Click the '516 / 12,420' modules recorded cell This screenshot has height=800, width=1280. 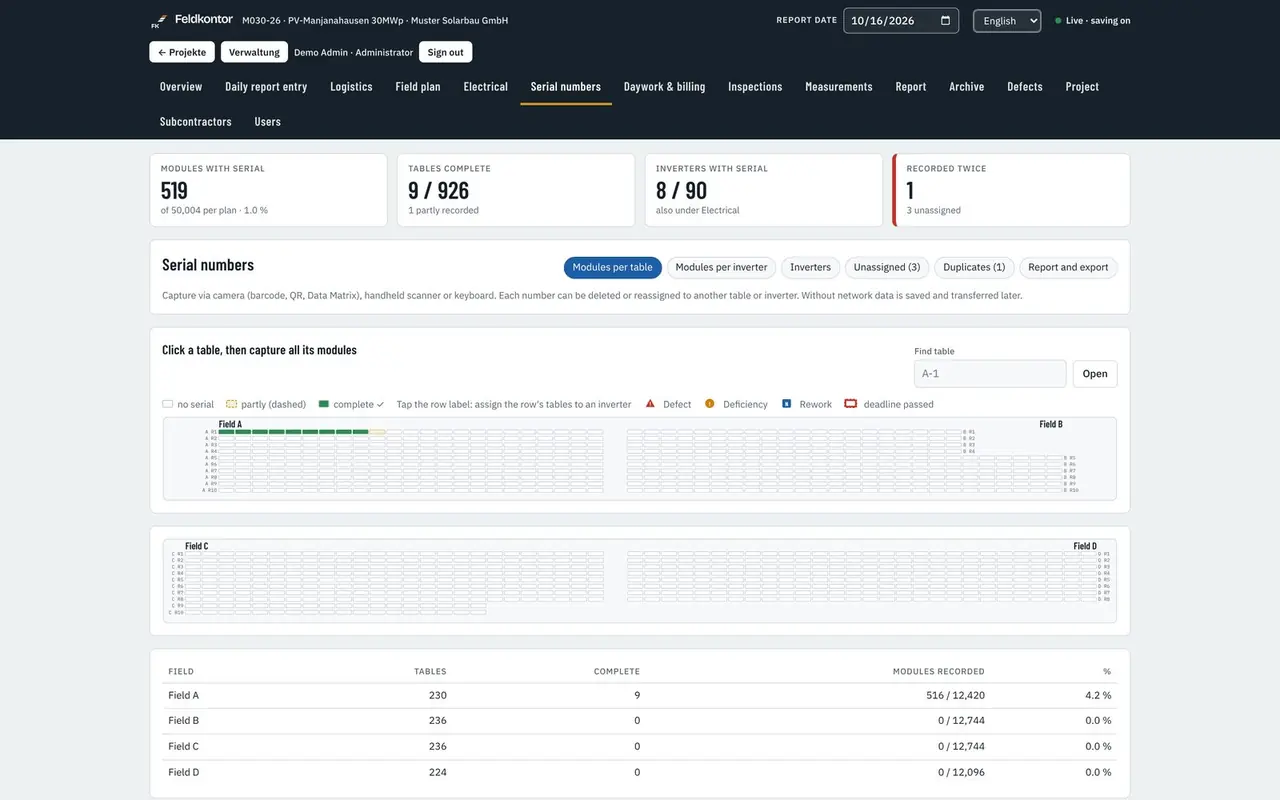[955, 696]
